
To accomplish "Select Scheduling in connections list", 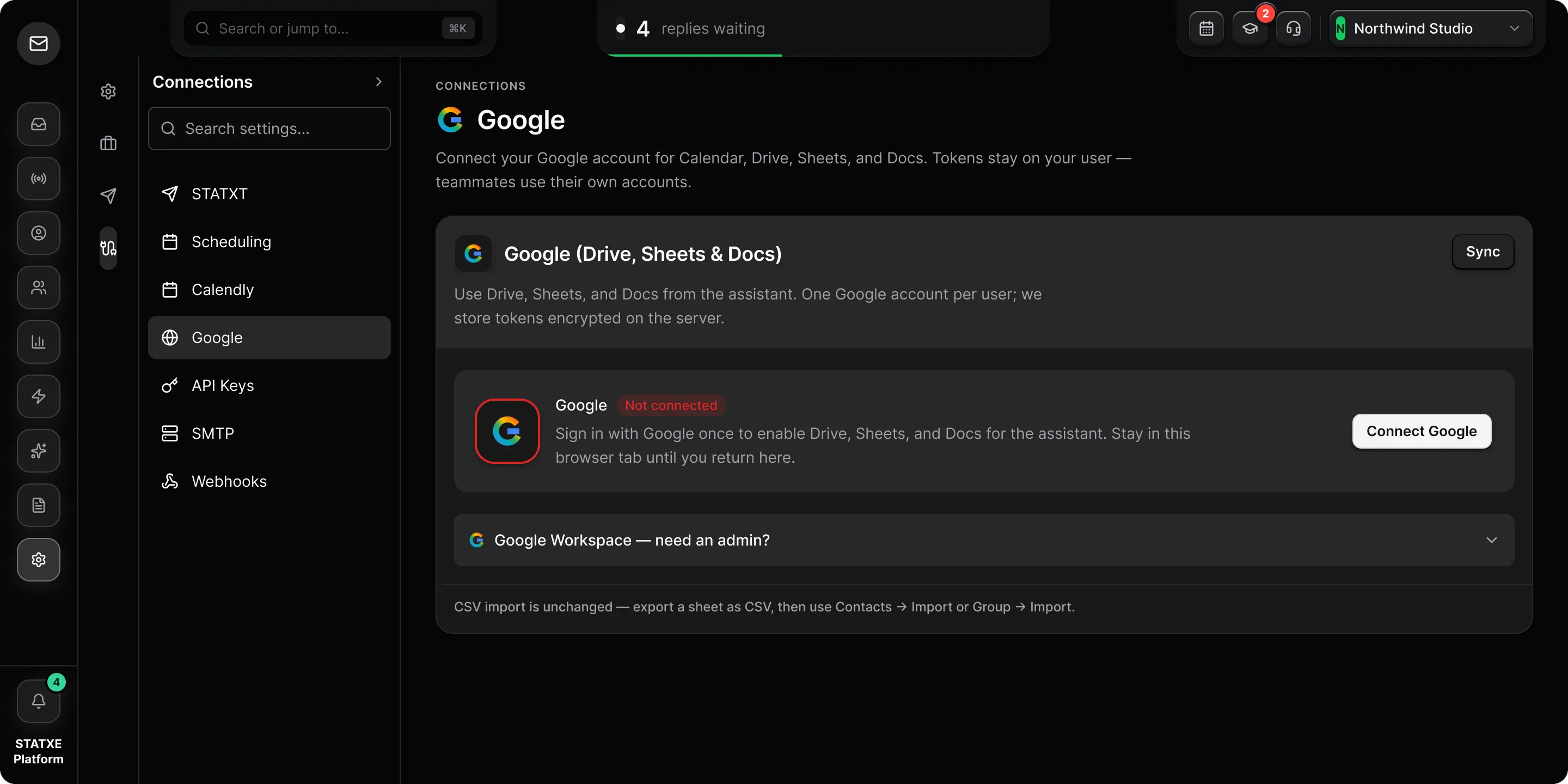I will pos(269,242).
